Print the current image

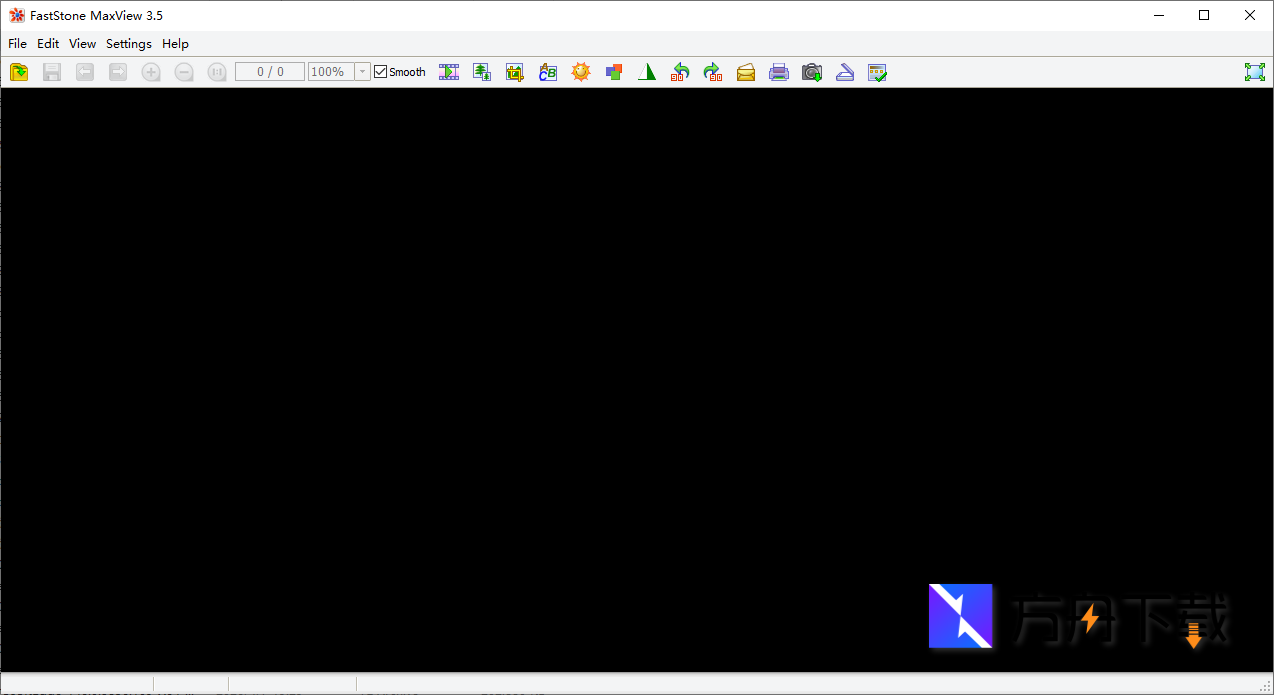(779, 71)
